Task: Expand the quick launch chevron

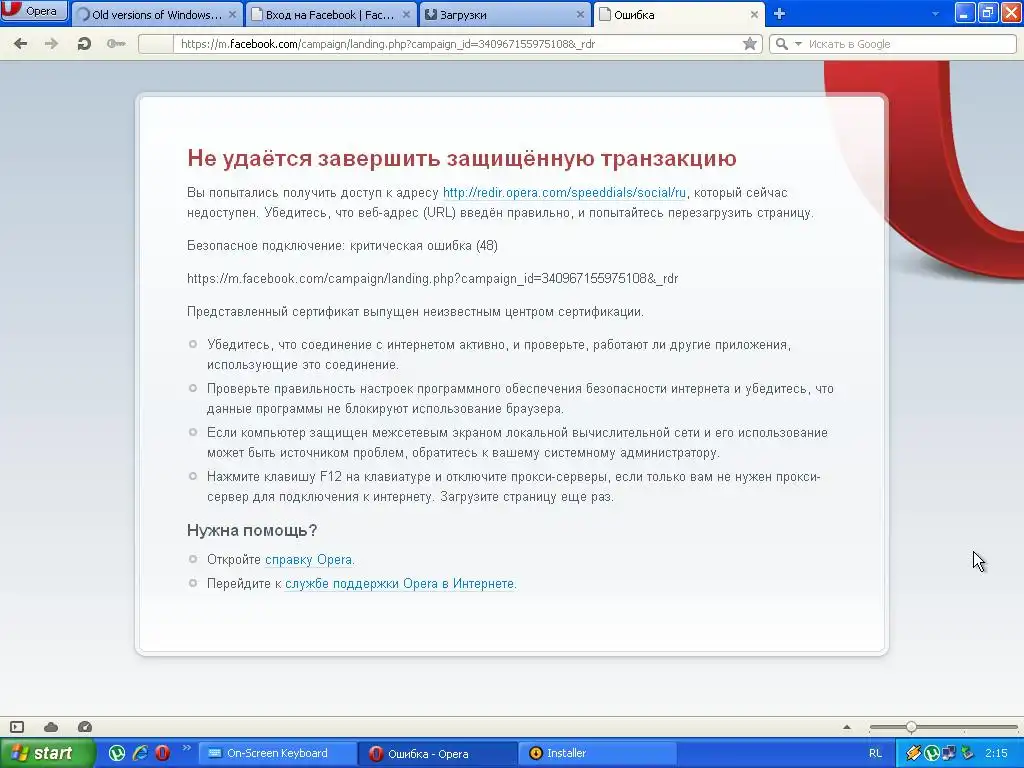Action: pyautogui.click(x=186, y=748)
